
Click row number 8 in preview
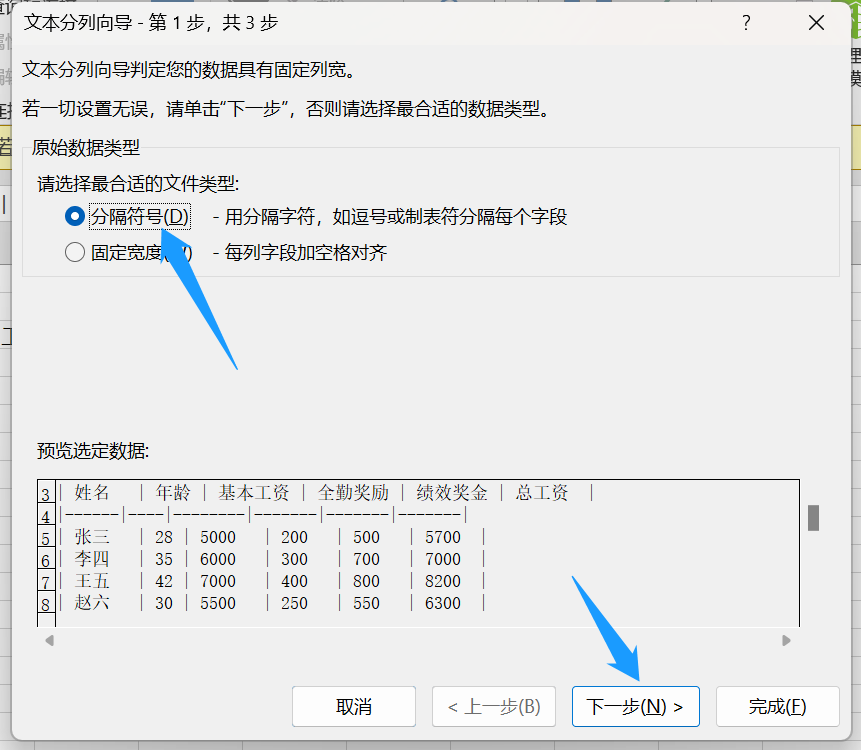click(46, 601)
